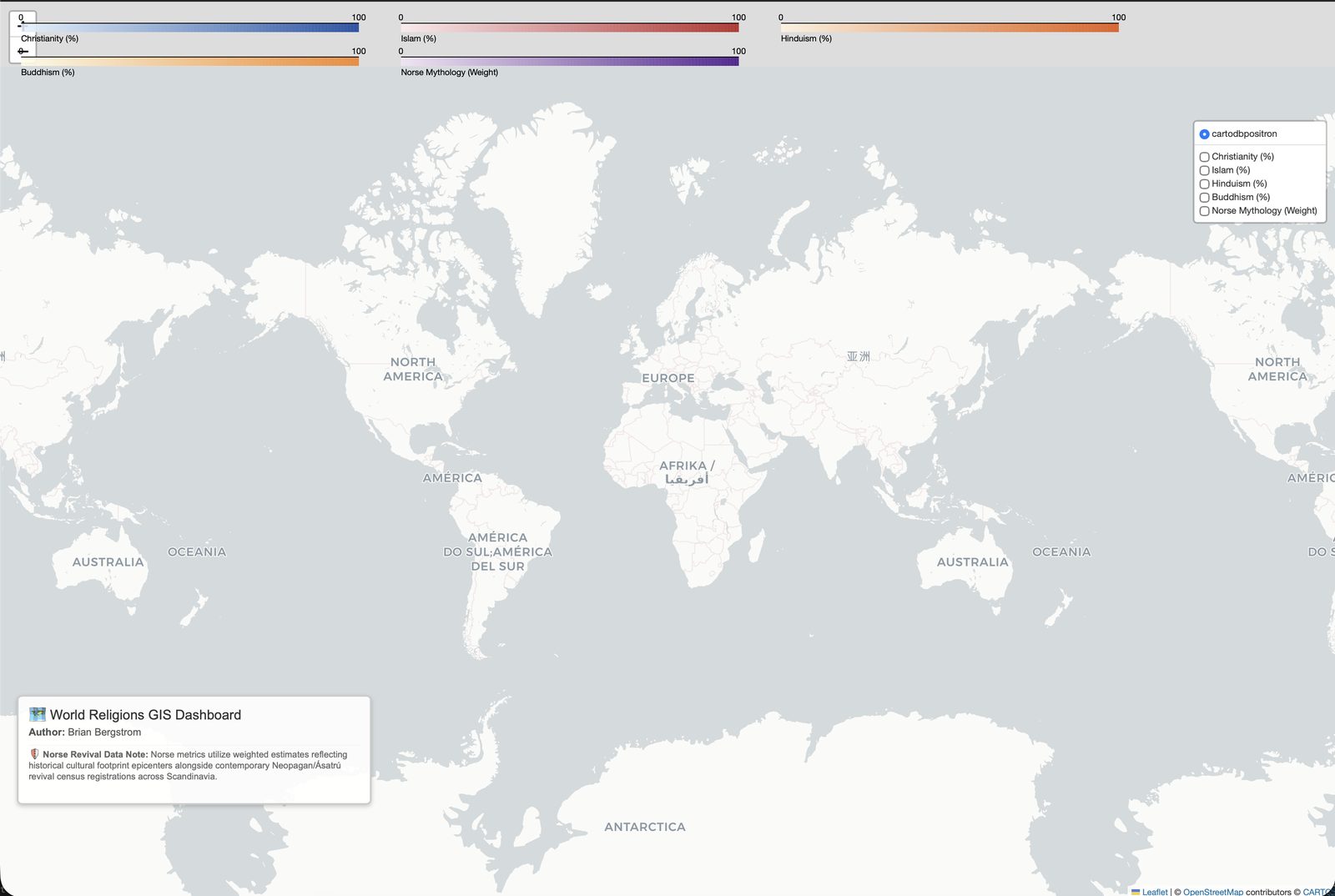Viewport: 1335px width, 896px height.
Task: Click the Norse Mythology (Weight) legend label
Action: coord(449,73)
